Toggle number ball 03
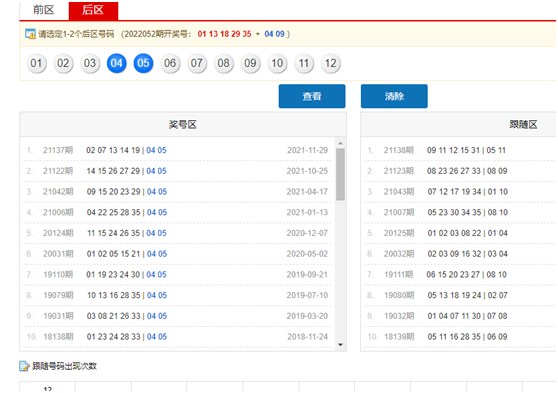Viewport: 558px width, 393px height. (x=90, y=63)
